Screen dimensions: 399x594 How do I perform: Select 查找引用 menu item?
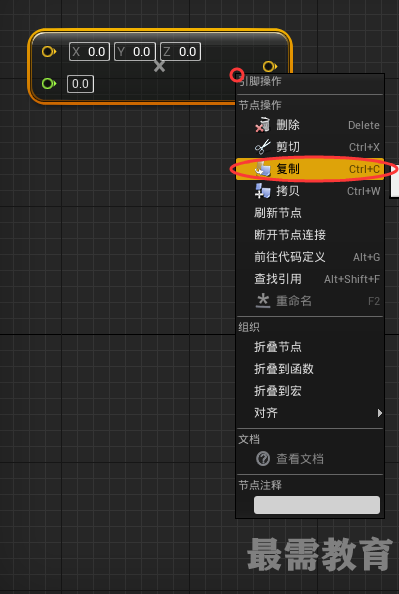tap(310, 279)
